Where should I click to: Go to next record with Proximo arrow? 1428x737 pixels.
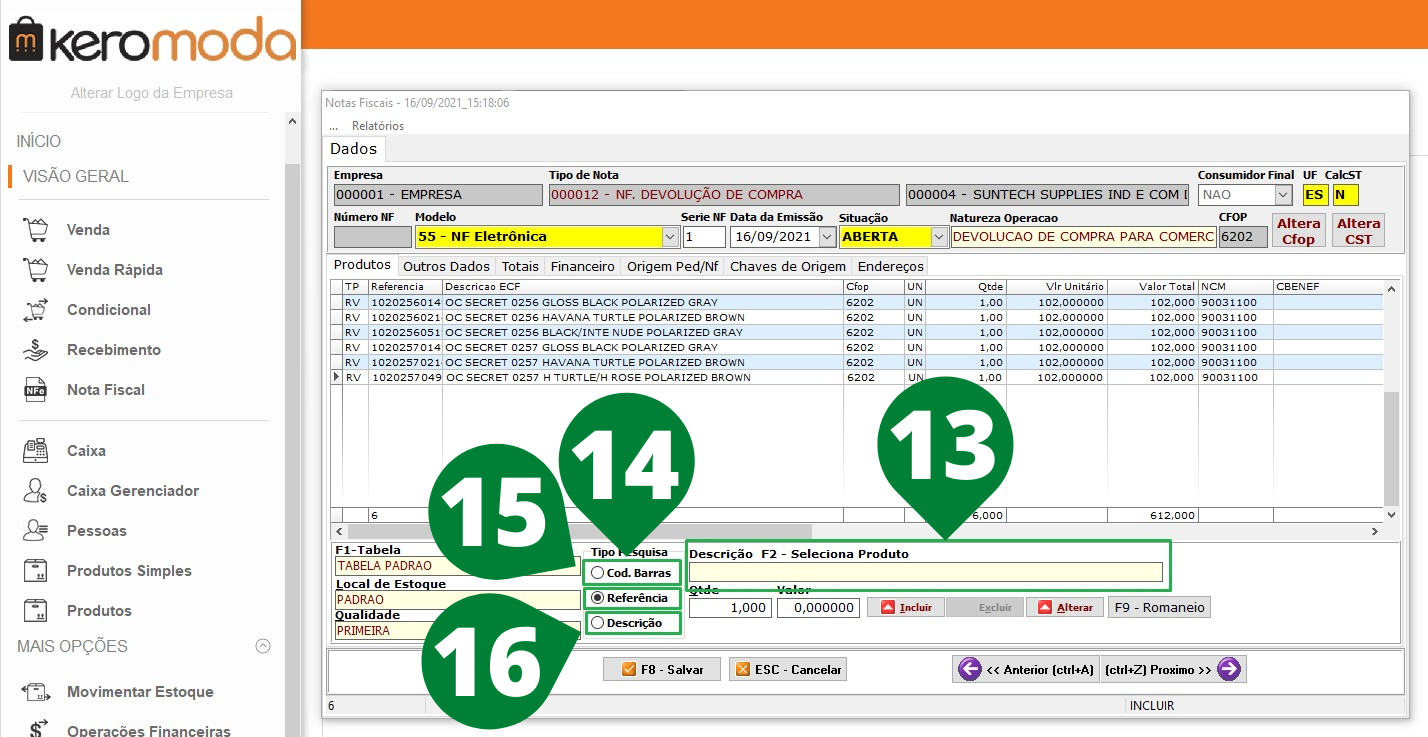(1172, 669)
